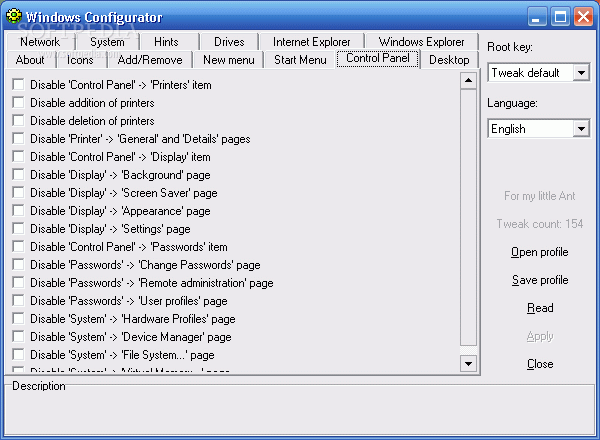Open the New menu tab
Image resolution: width=600 pixels, height=440 pixels.
(x=229, y=60)
